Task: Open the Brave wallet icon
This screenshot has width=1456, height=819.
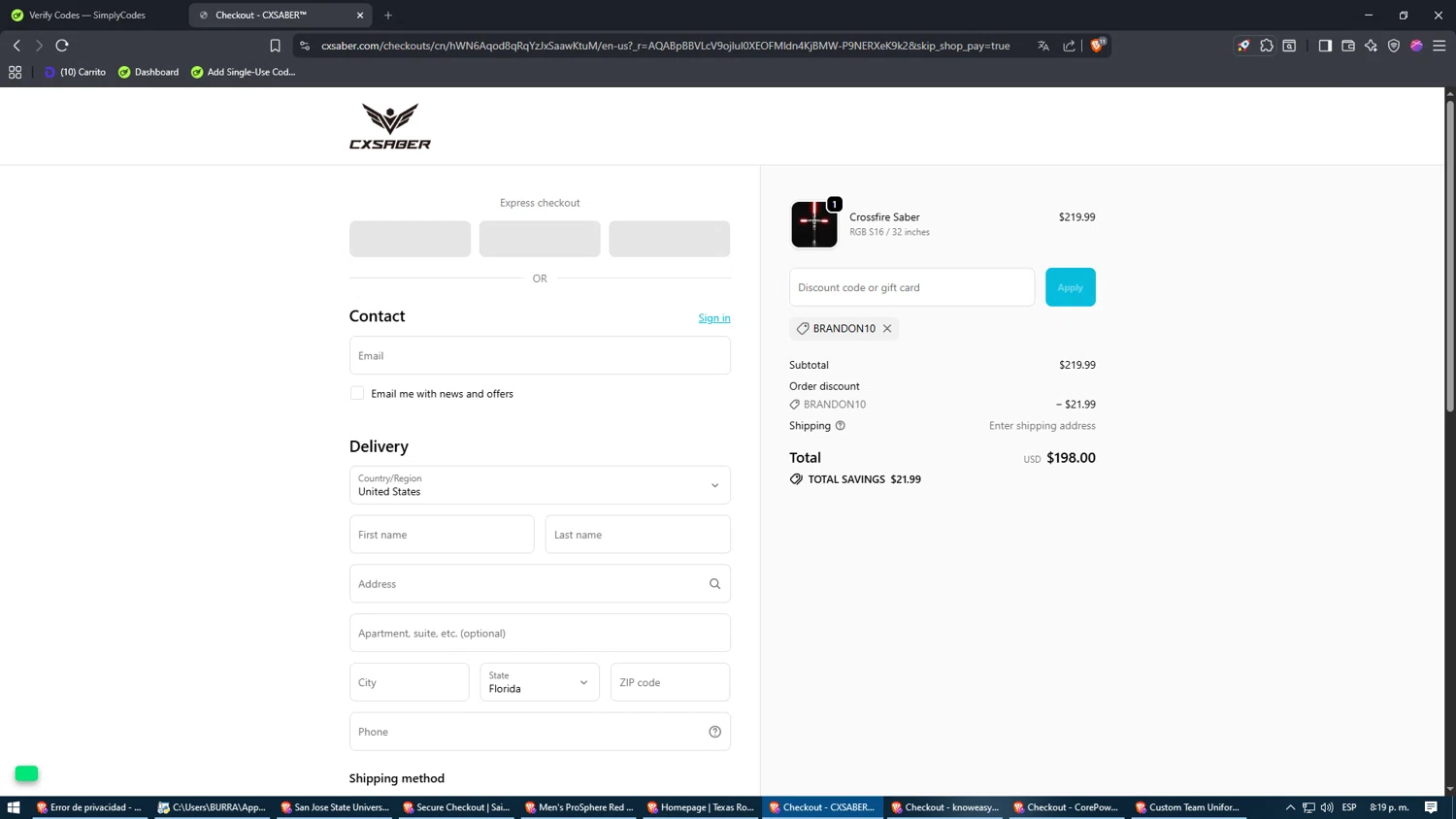Action: [x=1348, y=46]
